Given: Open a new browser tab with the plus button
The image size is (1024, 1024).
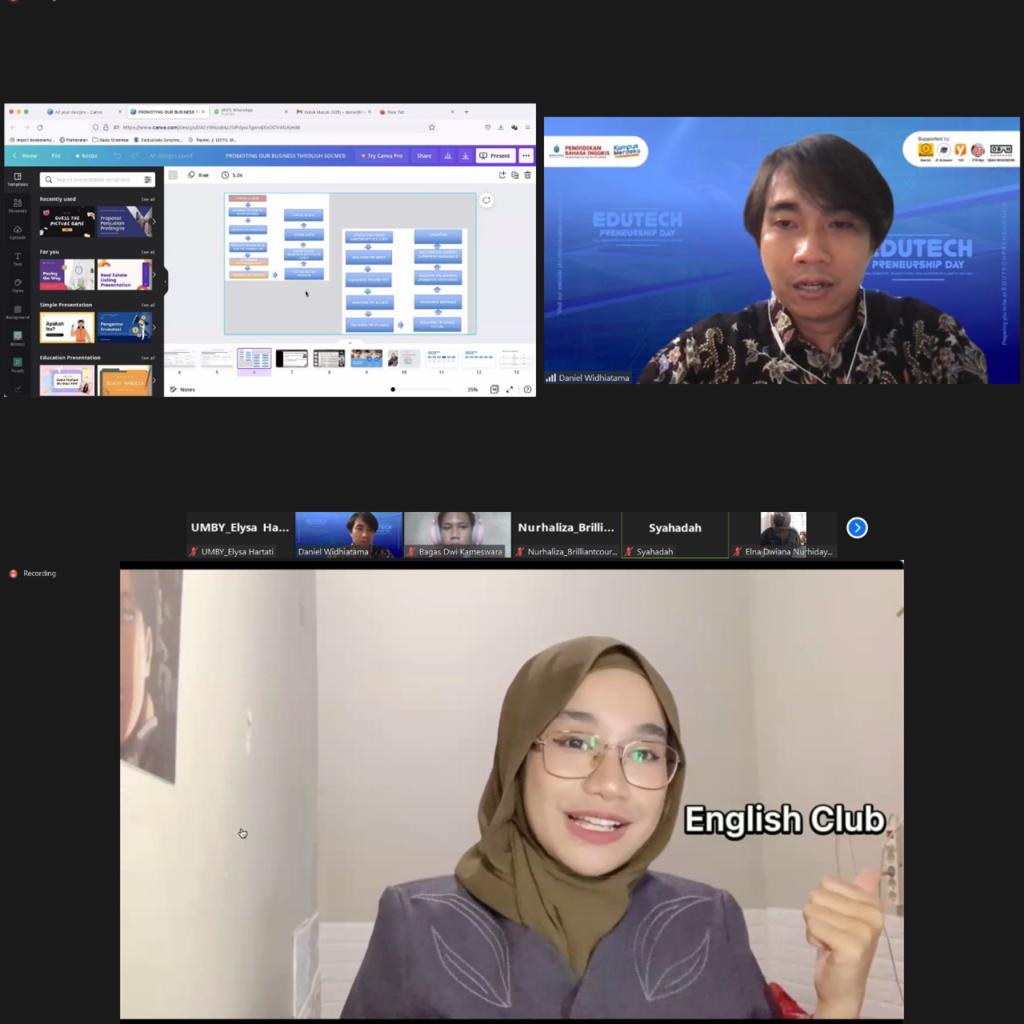Looking at the screenshot, I should click(x=466, y=112).
